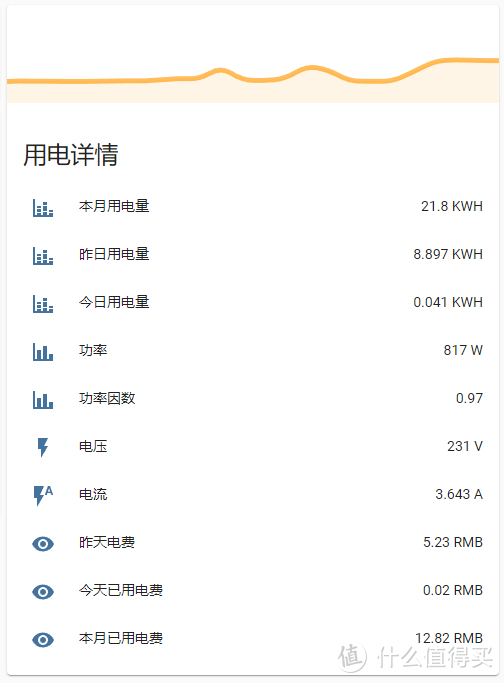
Task: Click the 12.82 RMB value
Action: pos(449,638)
